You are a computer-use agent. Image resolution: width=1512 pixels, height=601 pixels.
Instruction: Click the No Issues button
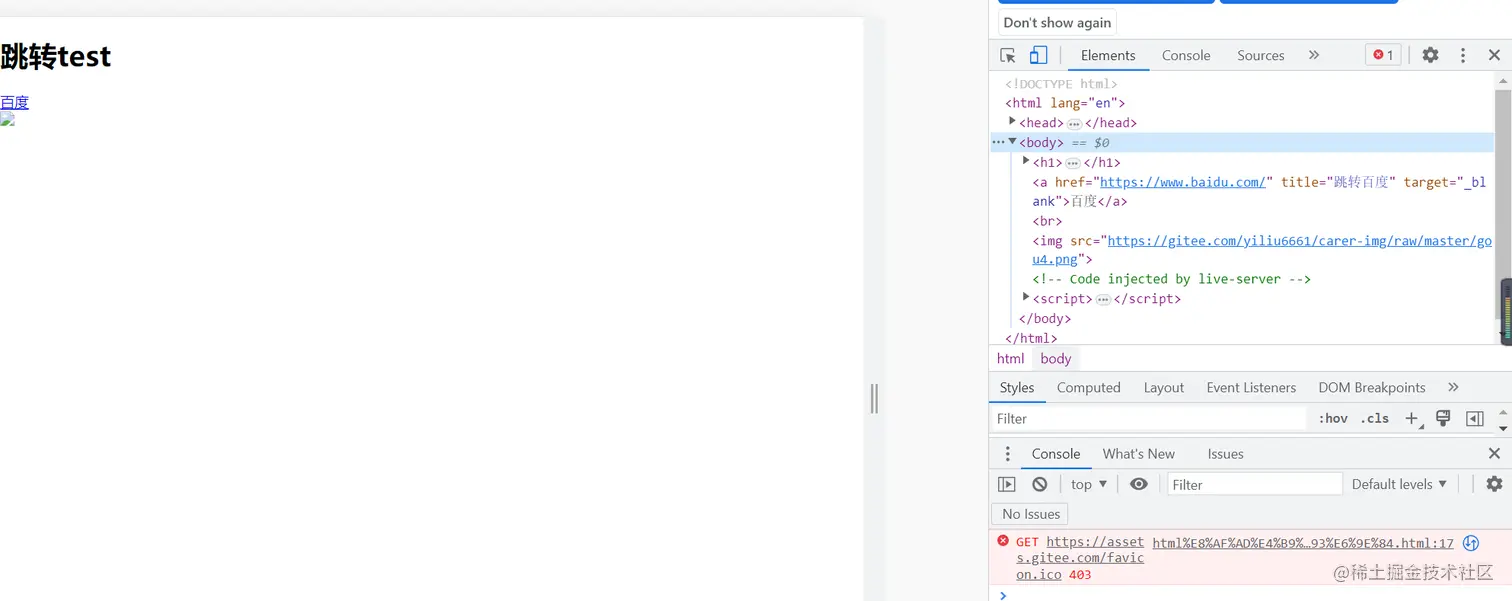coord(1030,514)
